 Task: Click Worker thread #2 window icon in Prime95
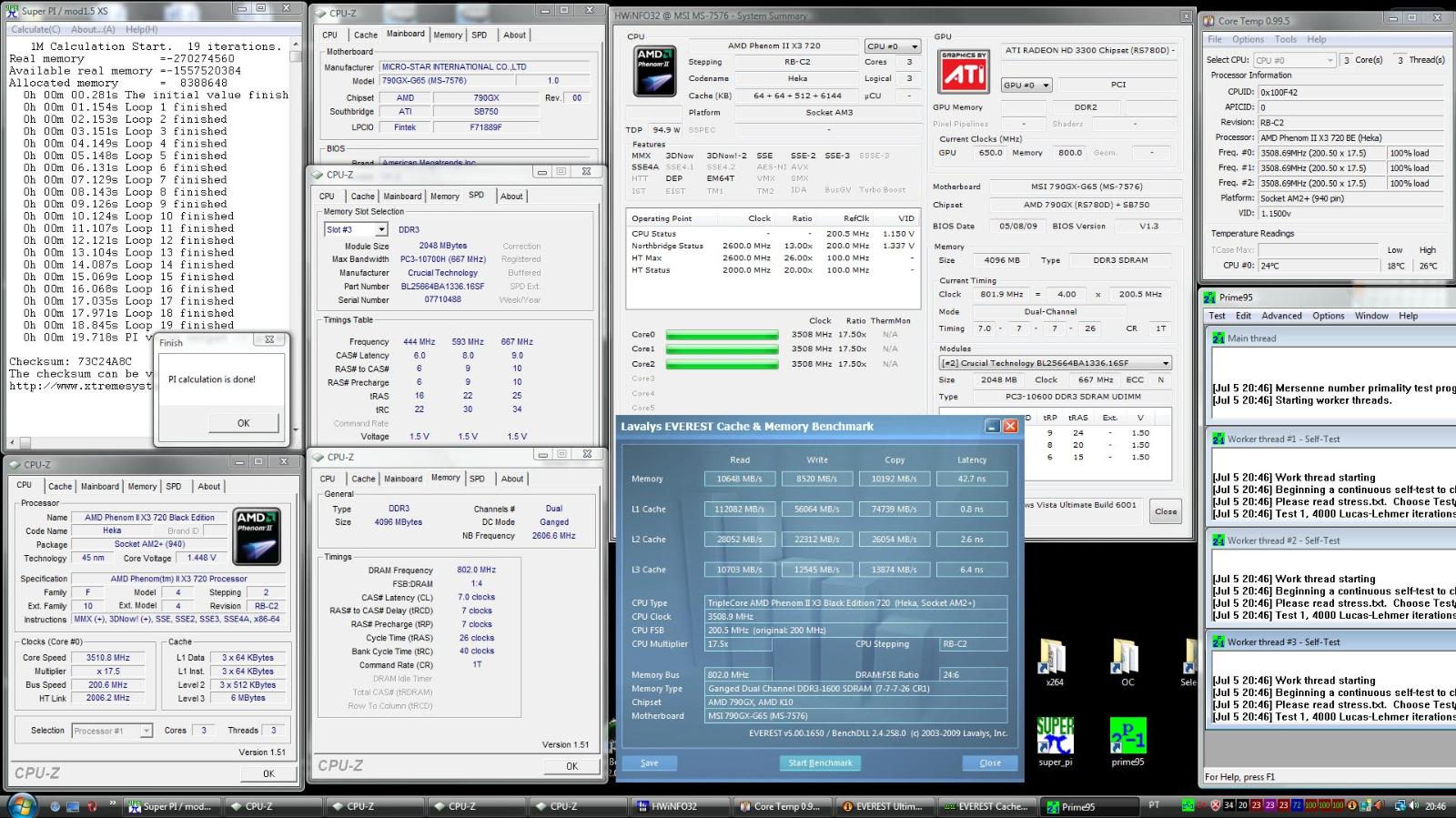pos(1218,540)
